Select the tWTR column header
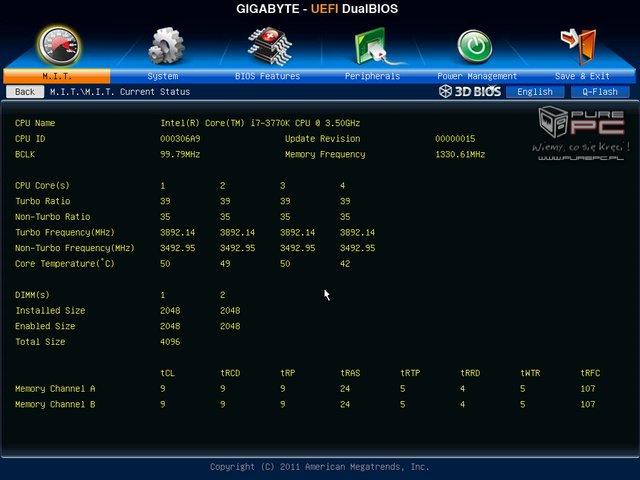640x480 pixels. point(530,373)
